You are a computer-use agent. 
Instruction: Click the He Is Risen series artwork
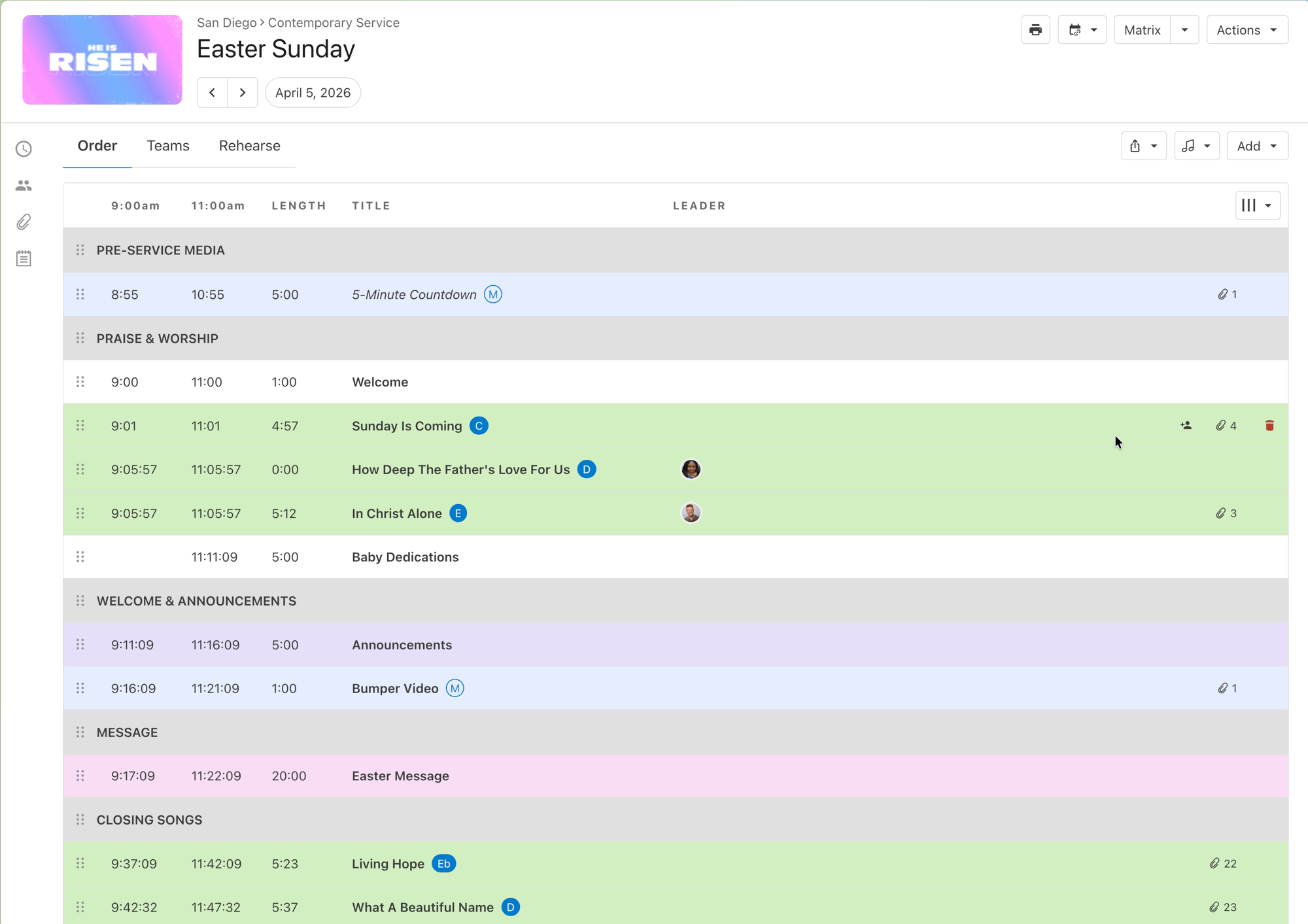(102, 60)
